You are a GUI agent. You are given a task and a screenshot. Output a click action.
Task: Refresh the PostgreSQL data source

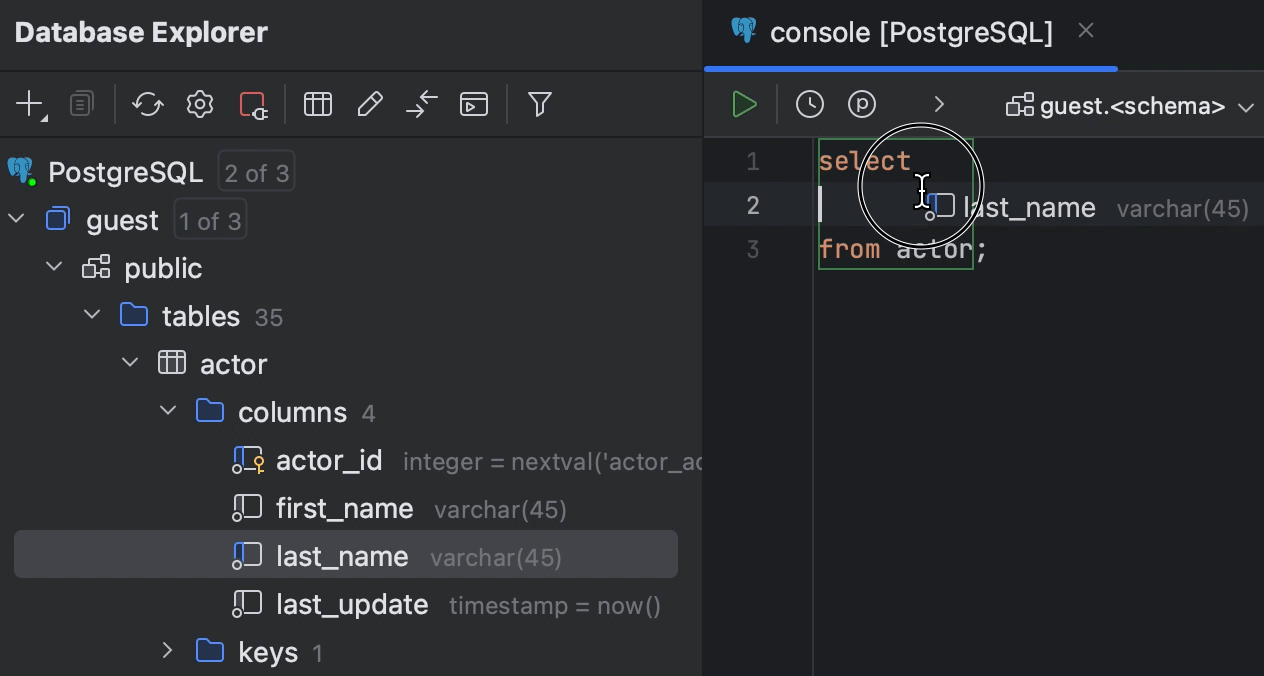(x=148, y=104)
